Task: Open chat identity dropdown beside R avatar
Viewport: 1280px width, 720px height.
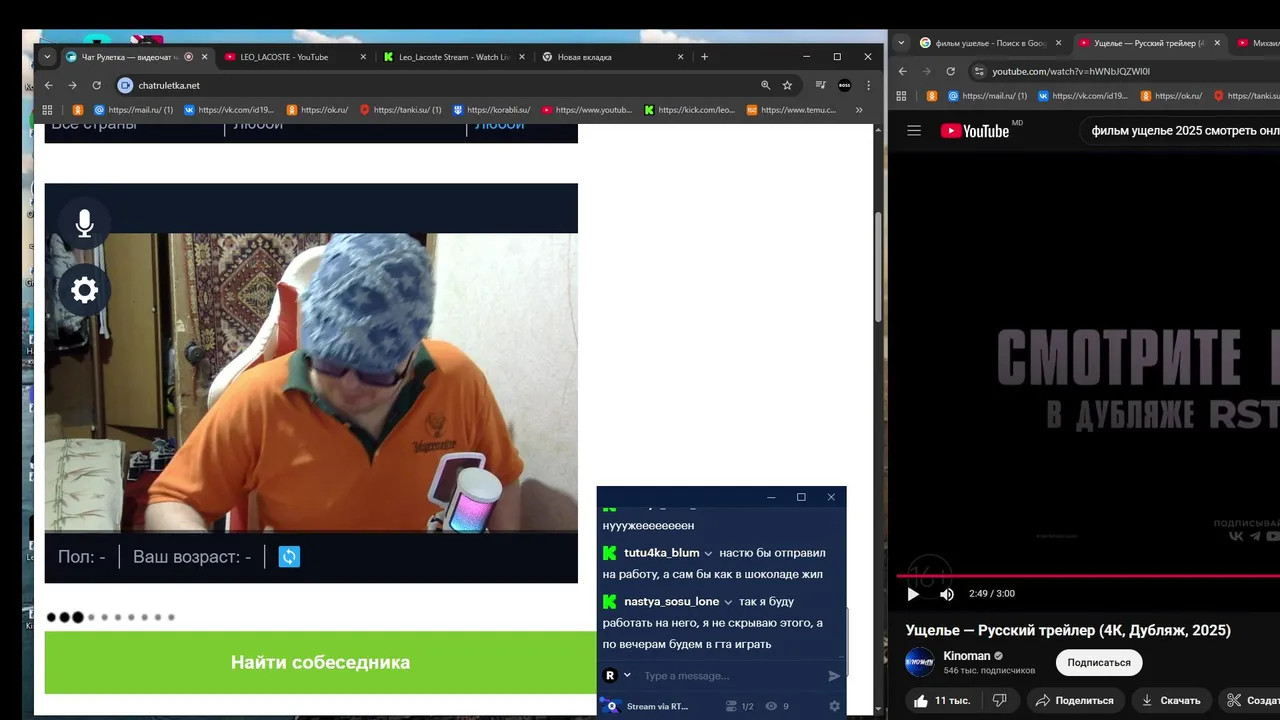Action: click(x=627, y=676)
